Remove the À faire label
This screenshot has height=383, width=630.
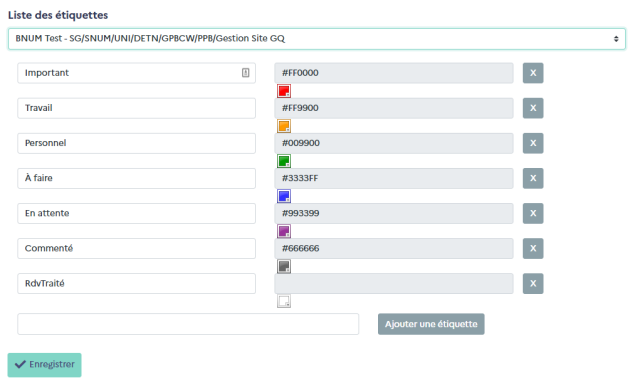[533, 178]
